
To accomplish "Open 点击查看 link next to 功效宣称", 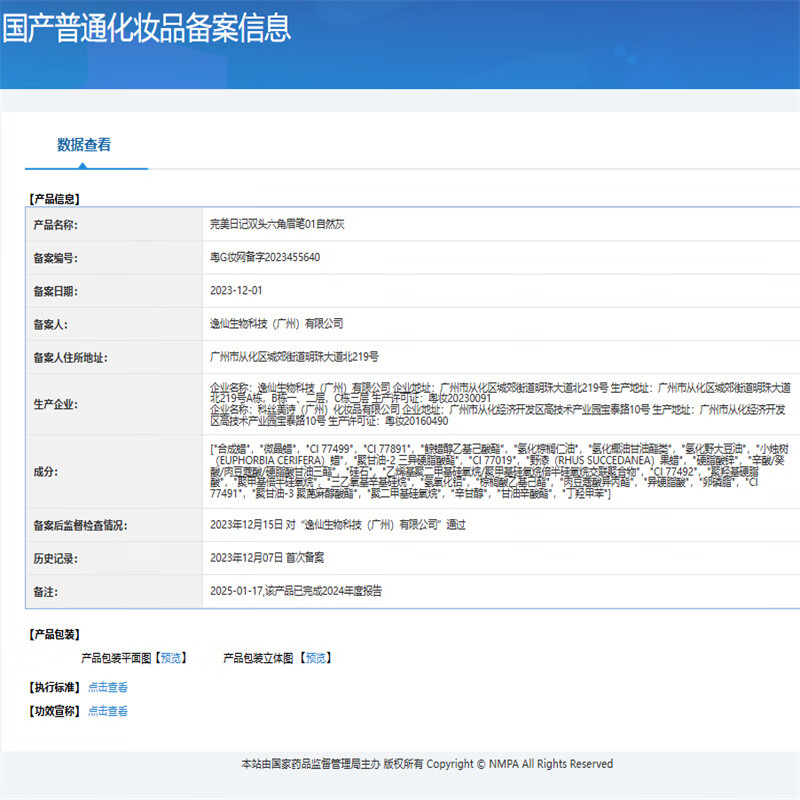I will [108, 711].
